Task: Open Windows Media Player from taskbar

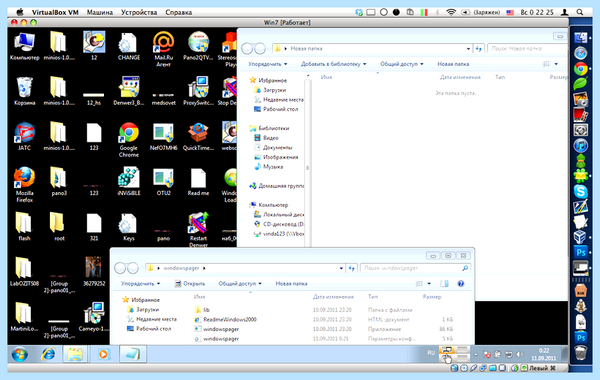Action: click(103, 355)
